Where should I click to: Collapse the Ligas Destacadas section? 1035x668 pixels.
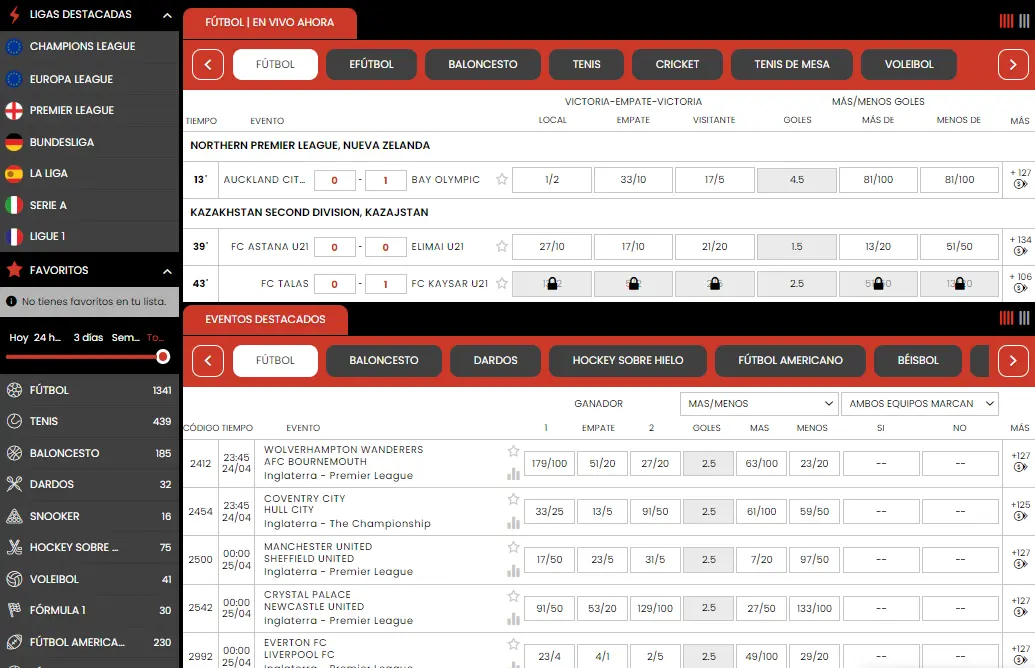pos(167,15)
